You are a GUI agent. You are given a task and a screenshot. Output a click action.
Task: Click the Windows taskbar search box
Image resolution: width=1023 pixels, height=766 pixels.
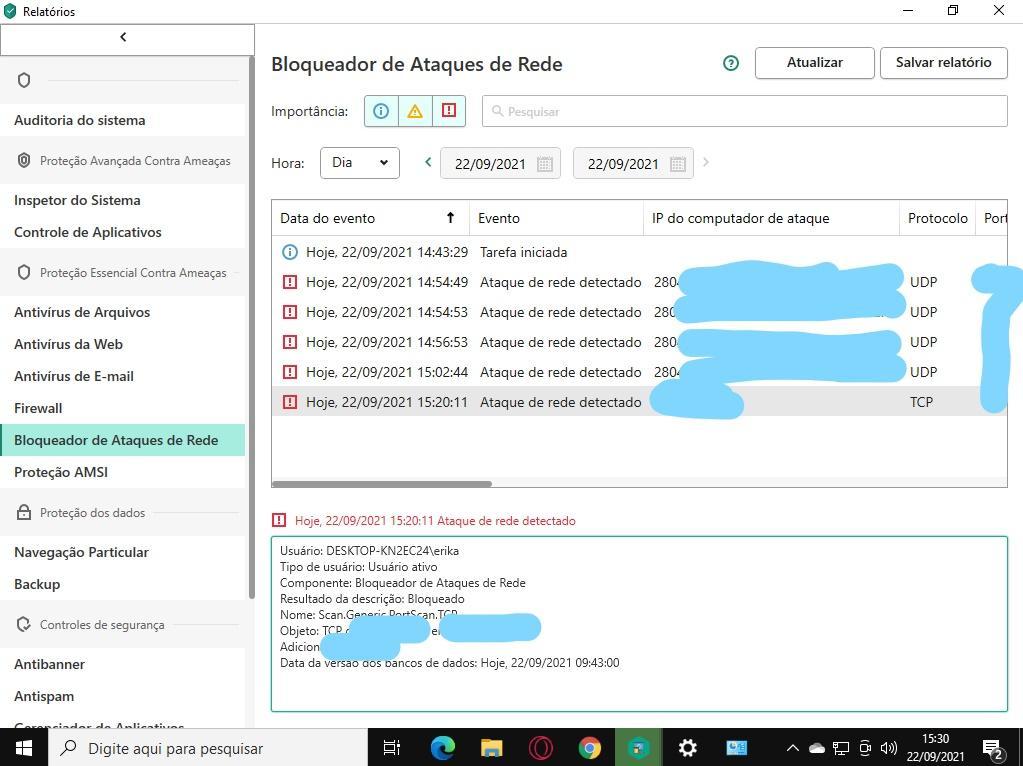(207, 748)
